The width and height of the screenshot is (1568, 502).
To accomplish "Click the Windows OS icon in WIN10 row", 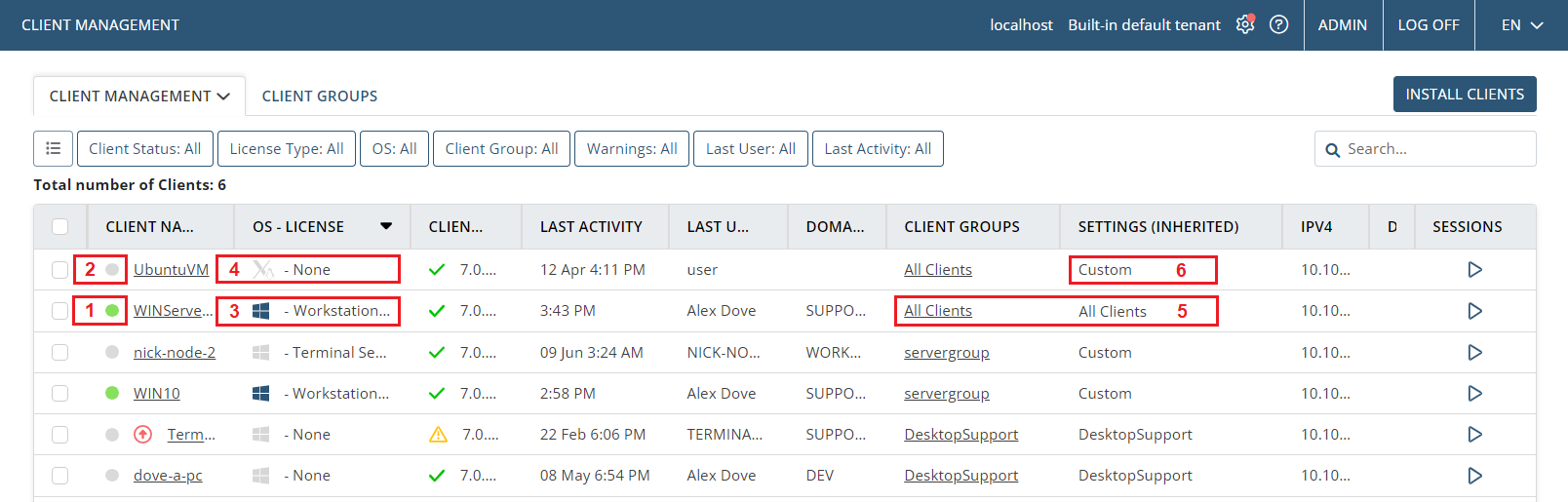I will [x=260, y=394].
